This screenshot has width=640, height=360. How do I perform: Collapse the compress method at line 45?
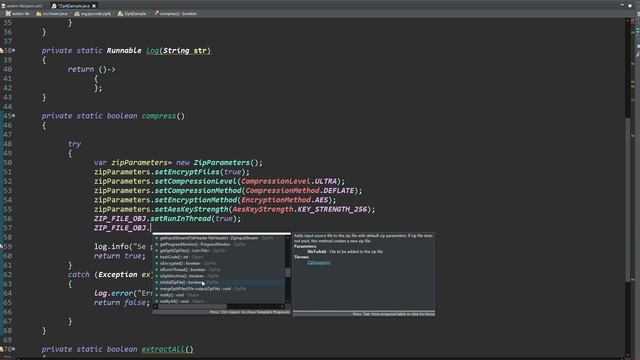click(x=14, y=116)
